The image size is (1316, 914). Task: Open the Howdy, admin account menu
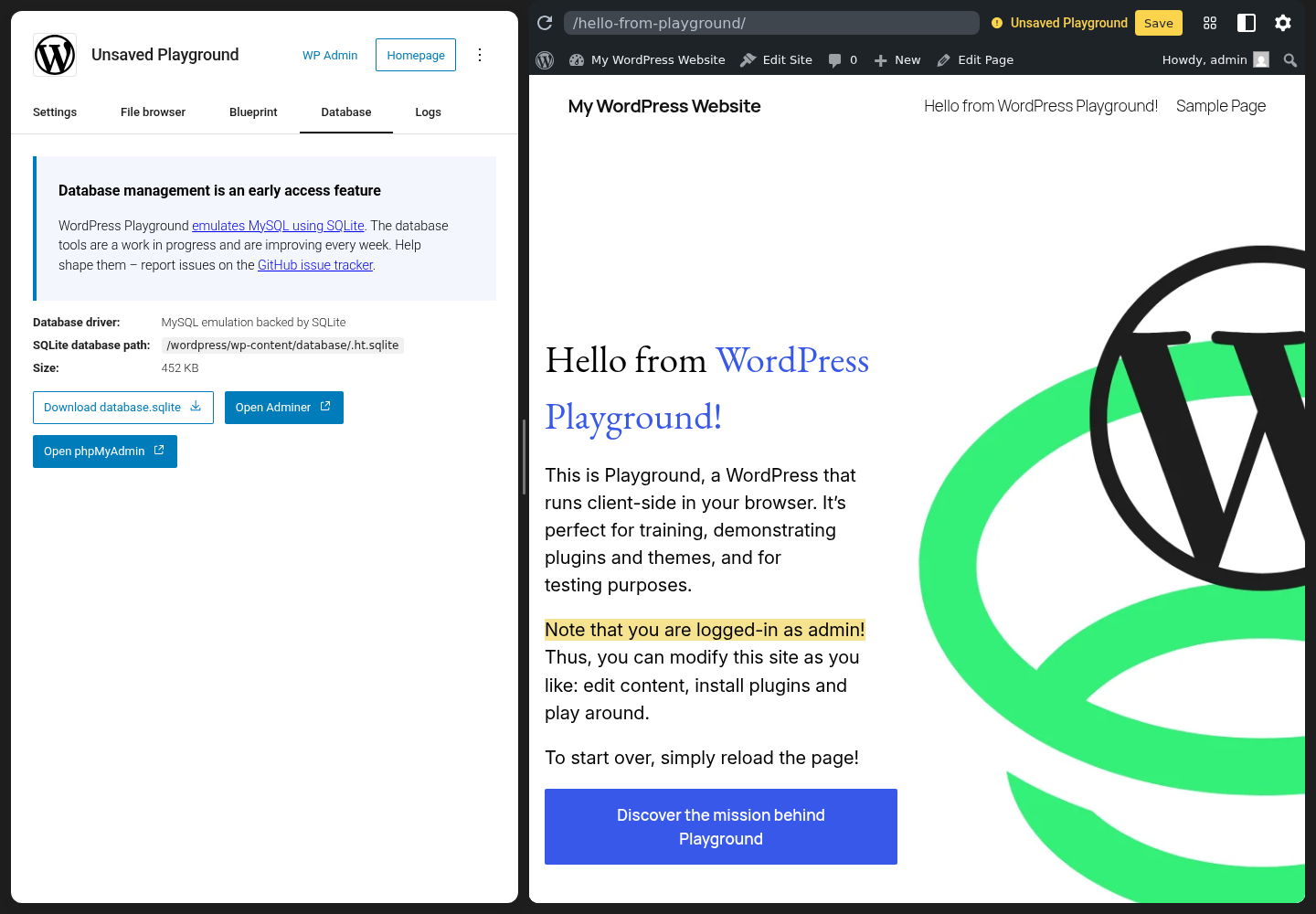[1215, 60]
